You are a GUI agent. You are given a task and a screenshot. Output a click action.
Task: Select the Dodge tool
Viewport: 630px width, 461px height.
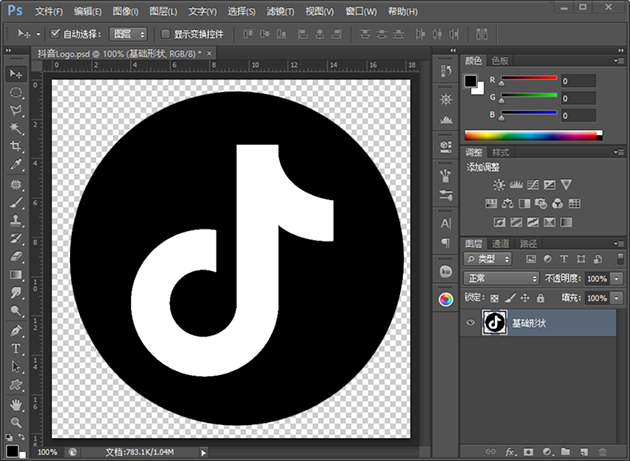16,311
